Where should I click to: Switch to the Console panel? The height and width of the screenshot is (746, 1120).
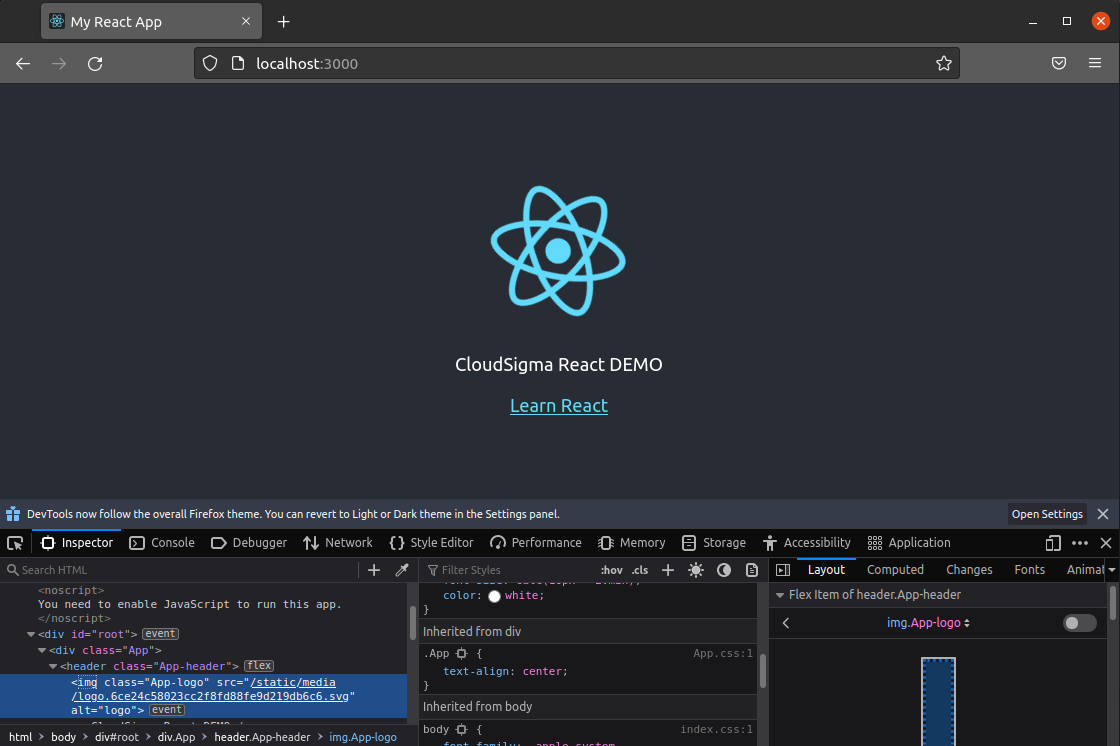click(162, 543)
